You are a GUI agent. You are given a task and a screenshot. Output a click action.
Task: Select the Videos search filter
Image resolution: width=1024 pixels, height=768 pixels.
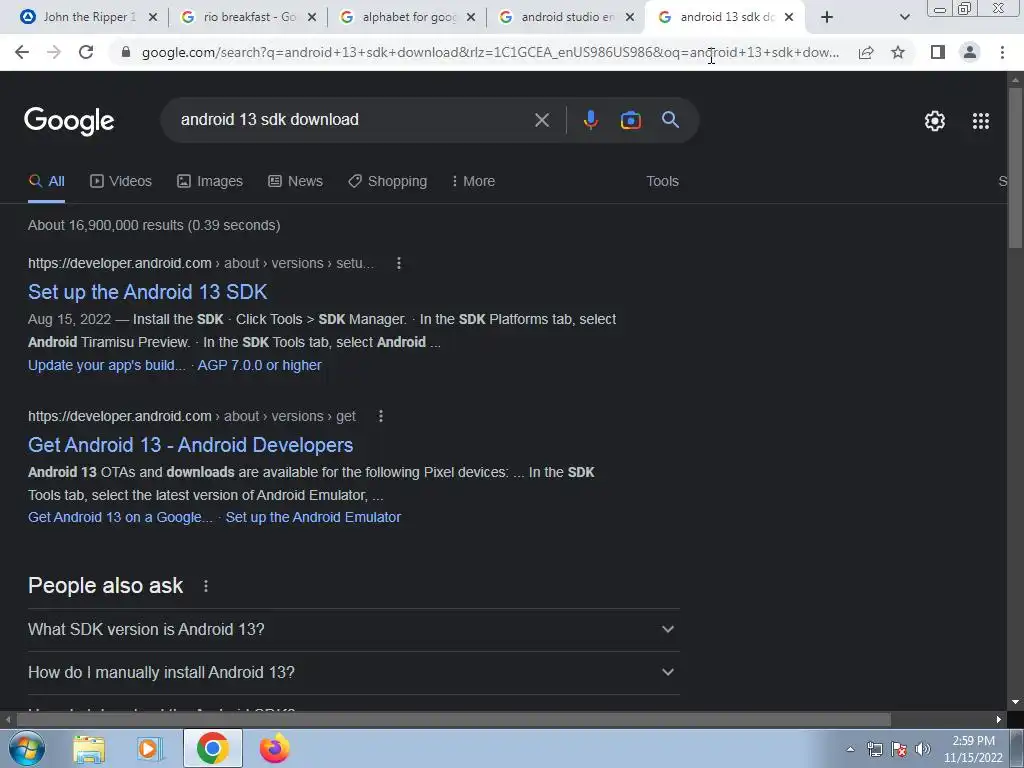[x=121, y=181]
